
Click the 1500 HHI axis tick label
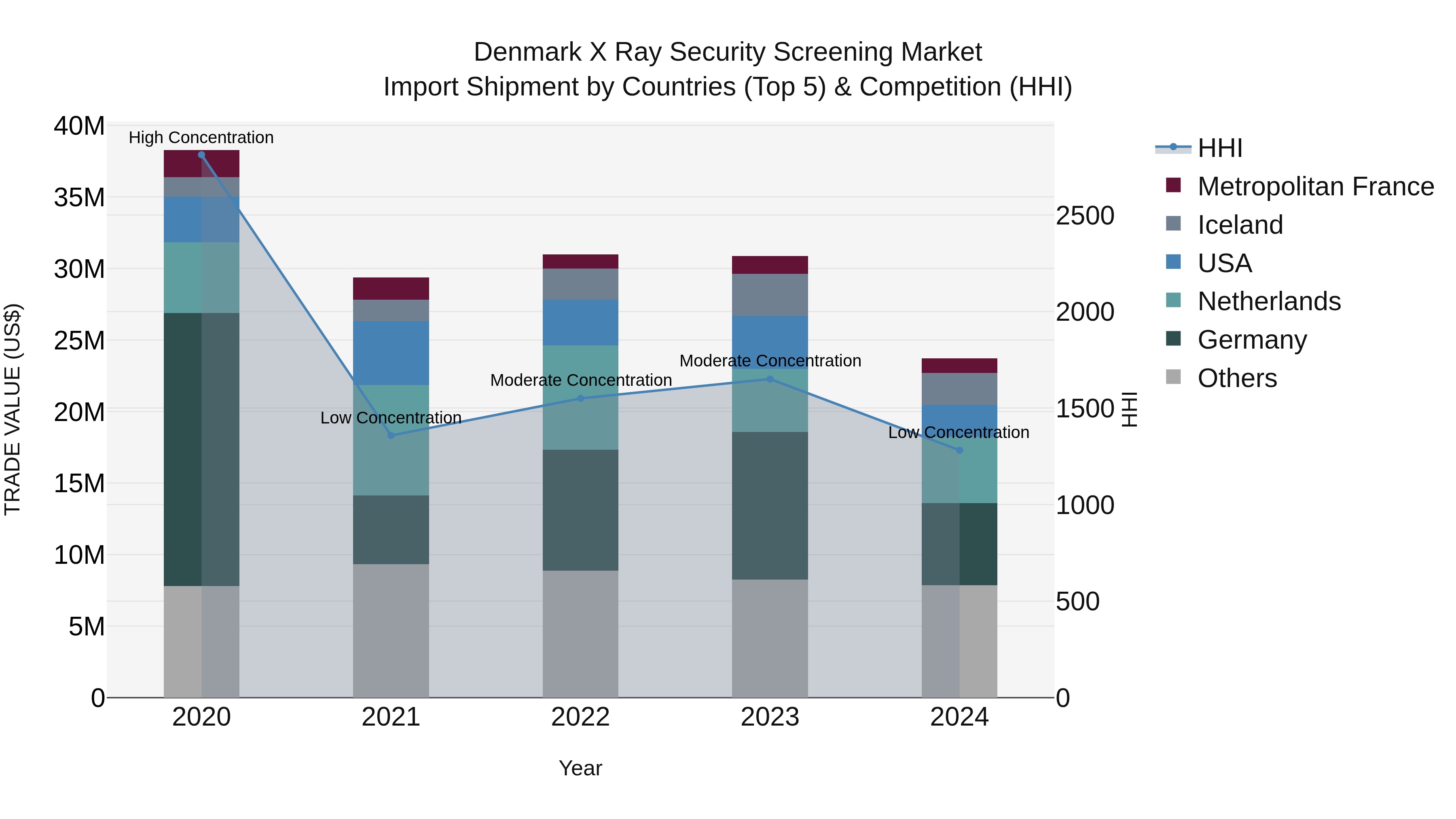point(1085,408)
